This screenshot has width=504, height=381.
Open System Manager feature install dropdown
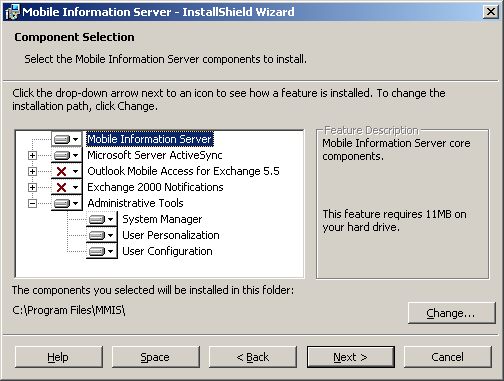(x=102, y=219)
